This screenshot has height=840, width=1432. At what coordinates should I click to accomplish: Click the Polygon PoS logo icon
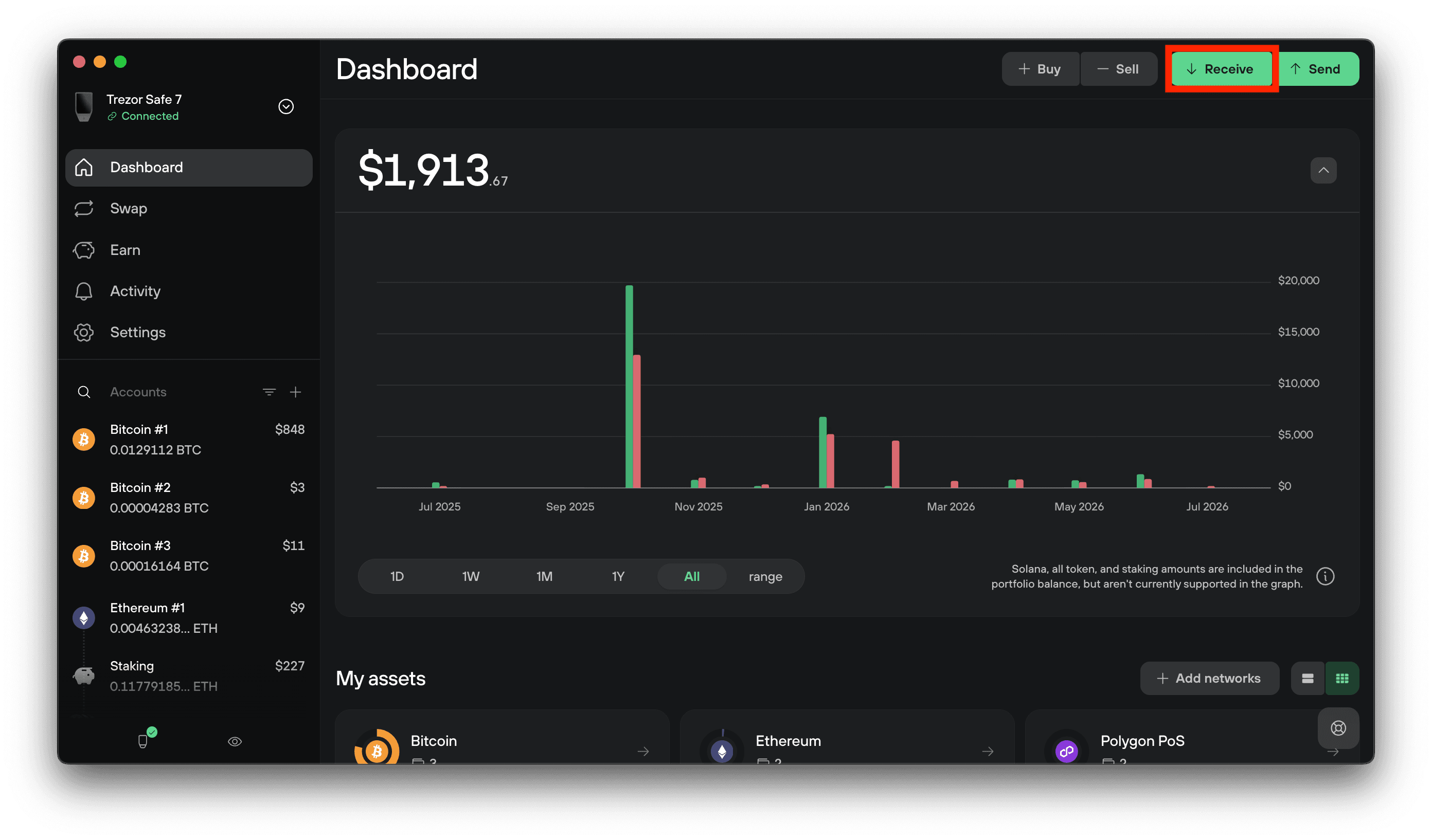(x=1067, y=751)
